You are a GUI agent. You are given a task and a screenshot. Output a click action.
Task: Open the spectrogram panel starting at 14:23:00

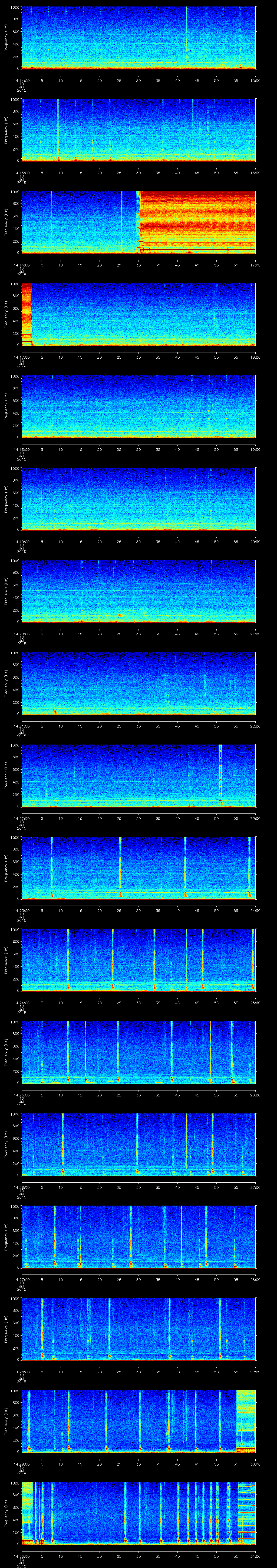pyautogui.click(x=139, y=869)
